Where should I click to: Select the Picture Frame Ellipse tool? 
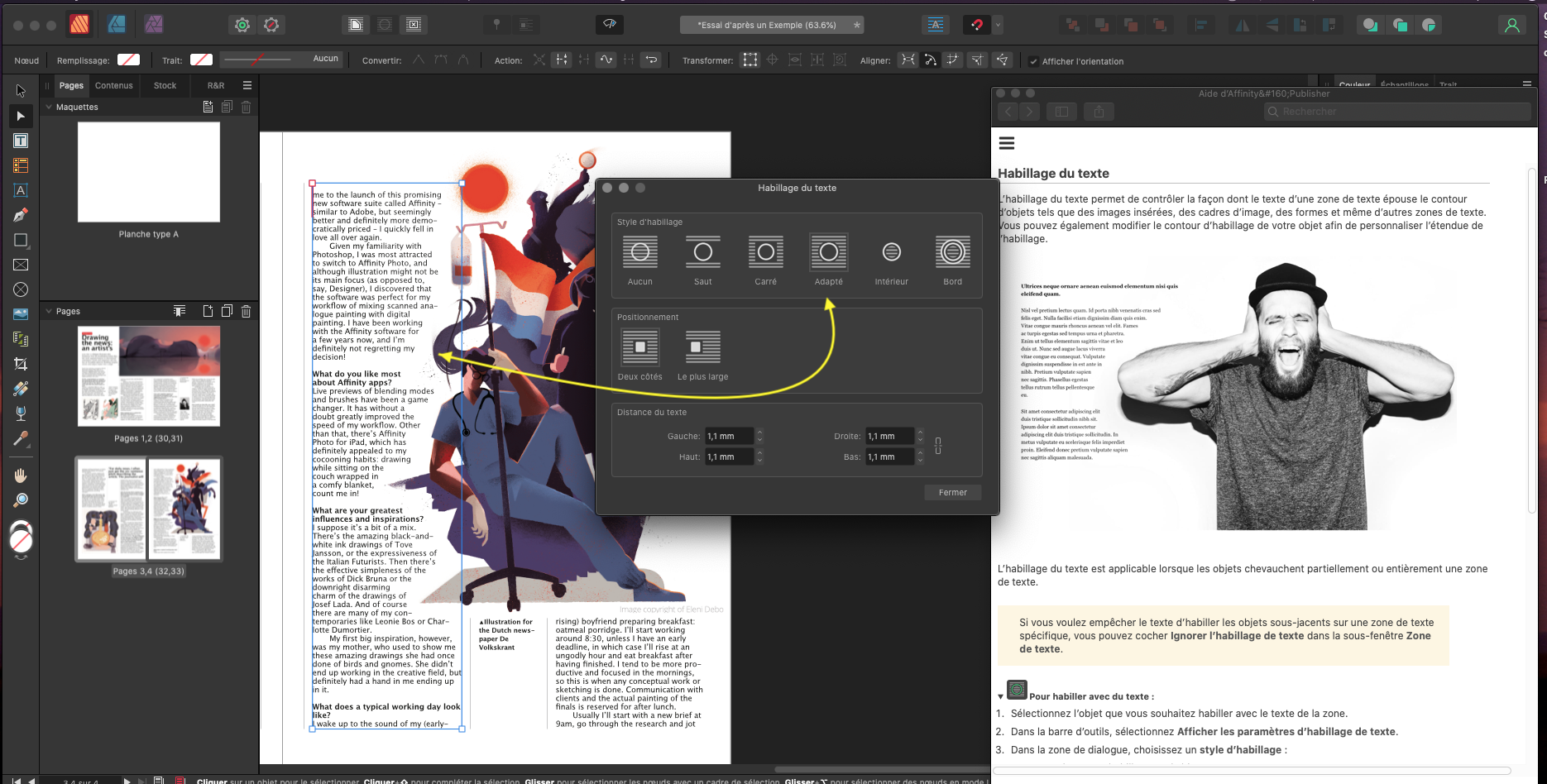[x=21, y=289]
